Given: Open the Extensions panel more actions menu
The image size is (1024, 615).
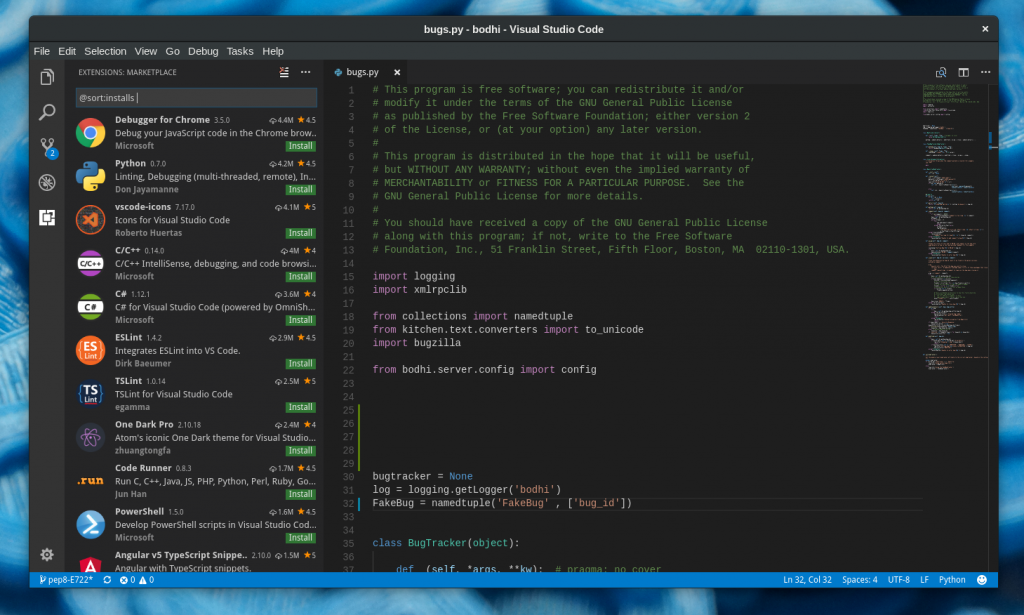Looking at the screenshot, I should coord(306,72).
